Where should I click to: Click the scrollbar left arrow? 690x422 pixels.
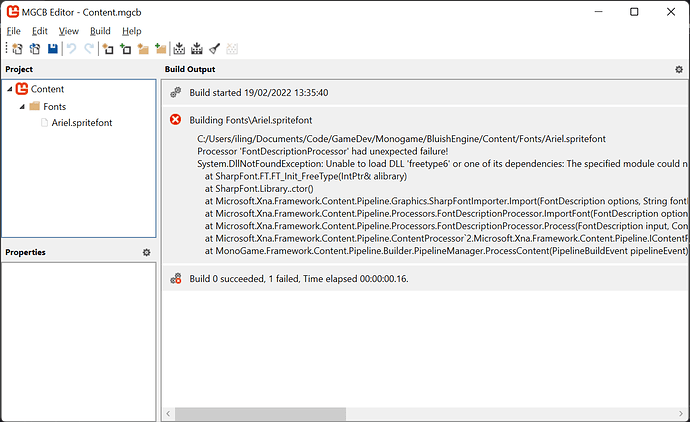click(168, 414)
